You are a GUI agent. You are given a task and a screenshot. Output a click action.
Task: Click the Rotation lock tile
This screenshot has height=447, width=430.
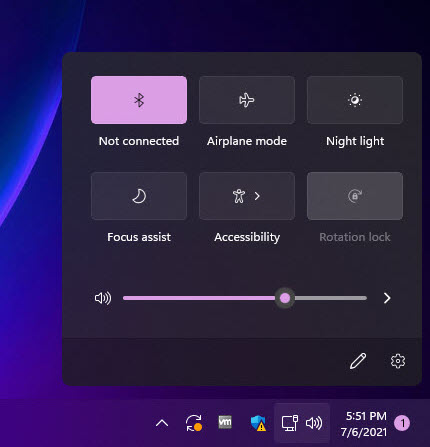(355, 196)
